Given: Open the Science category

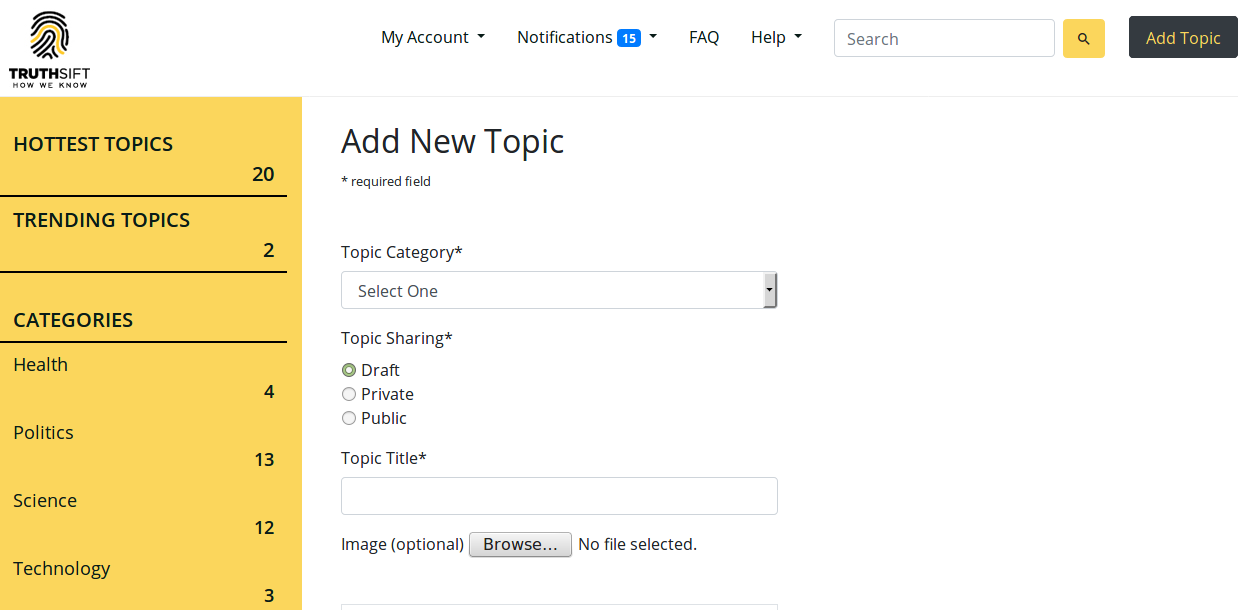Looking at the screenshot, I should coord(45,501).
